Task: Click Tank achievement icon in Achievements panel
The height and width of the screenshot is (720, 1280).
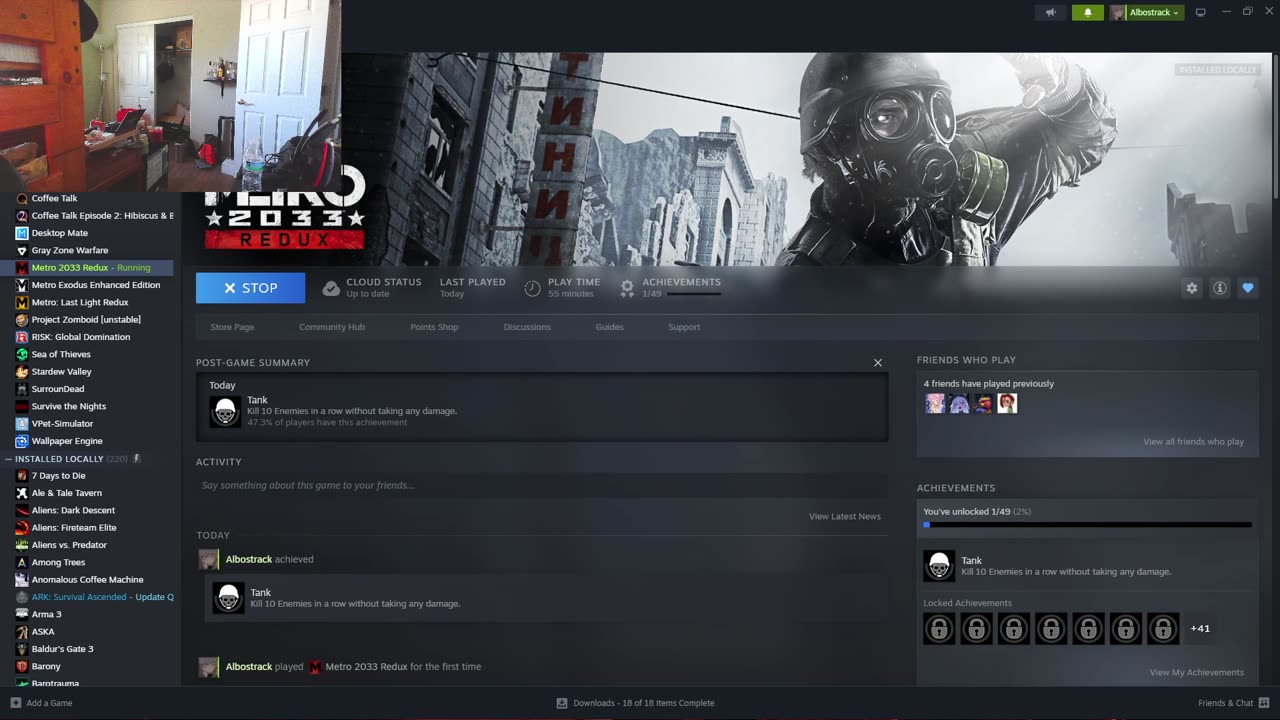Action: tap(939, 566)
